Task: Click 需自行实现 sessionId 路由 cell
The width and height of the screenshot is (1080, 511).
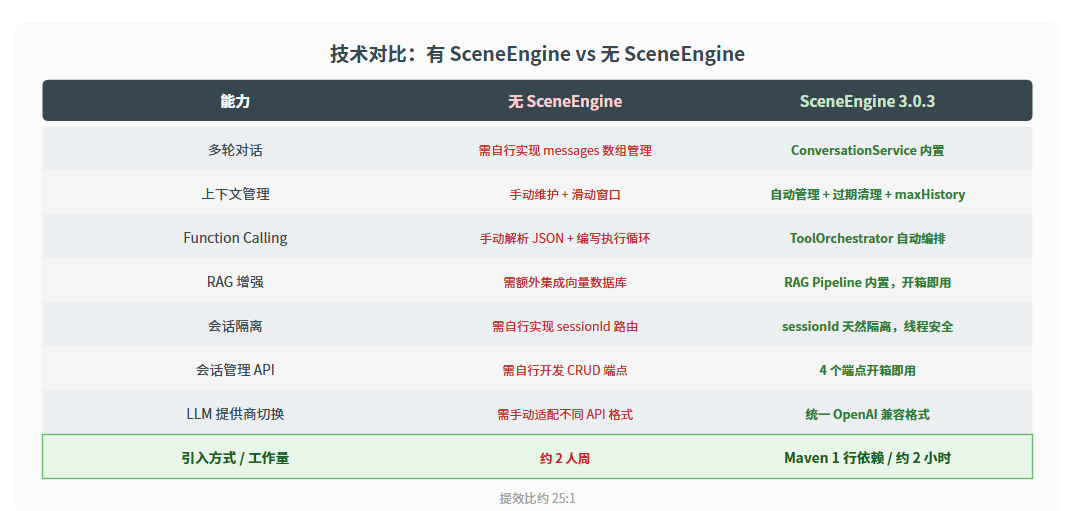Action: [x=565, y=326]
